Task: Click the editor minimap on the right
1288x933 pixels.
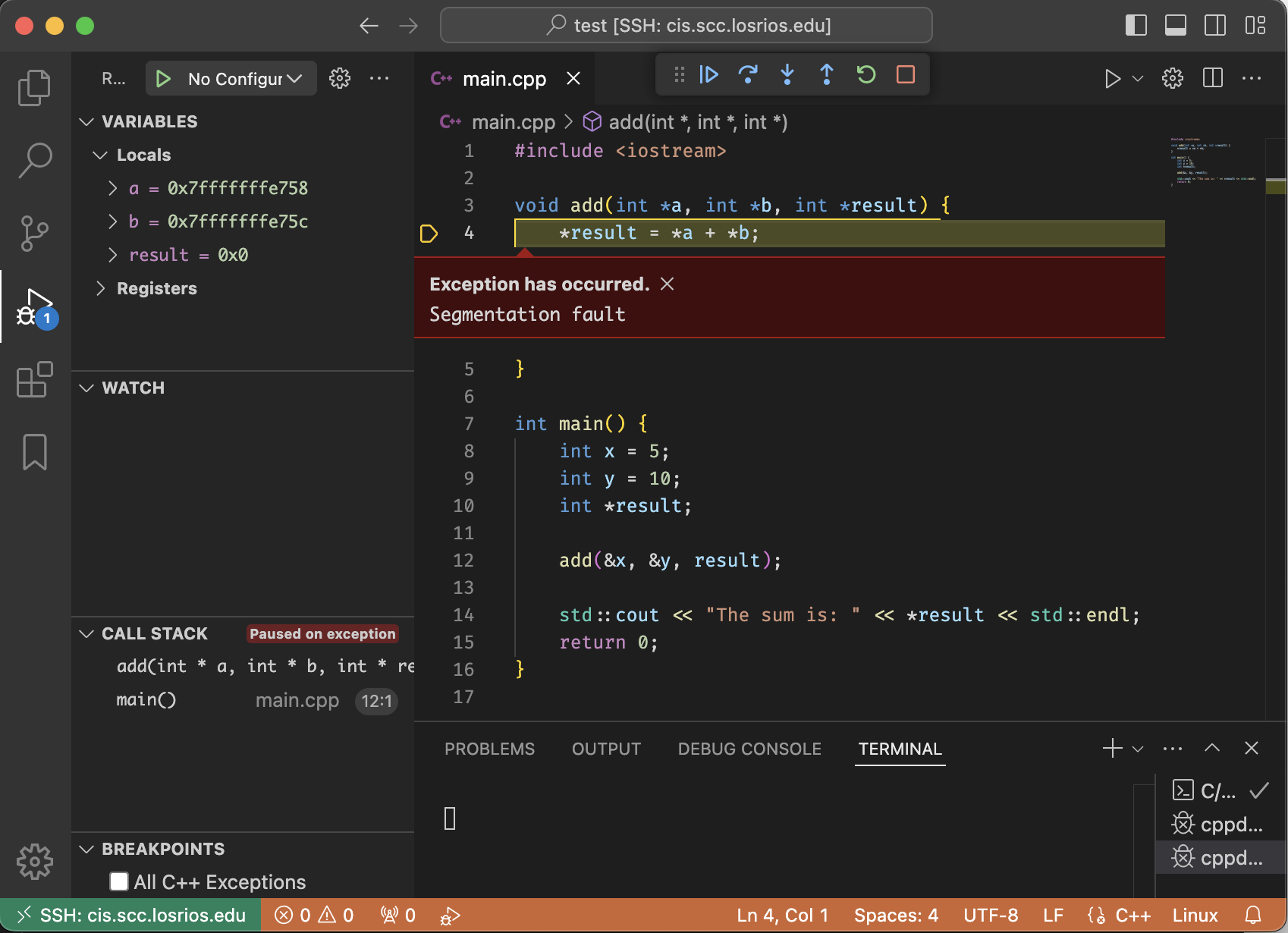Action: click(1214, 163)
